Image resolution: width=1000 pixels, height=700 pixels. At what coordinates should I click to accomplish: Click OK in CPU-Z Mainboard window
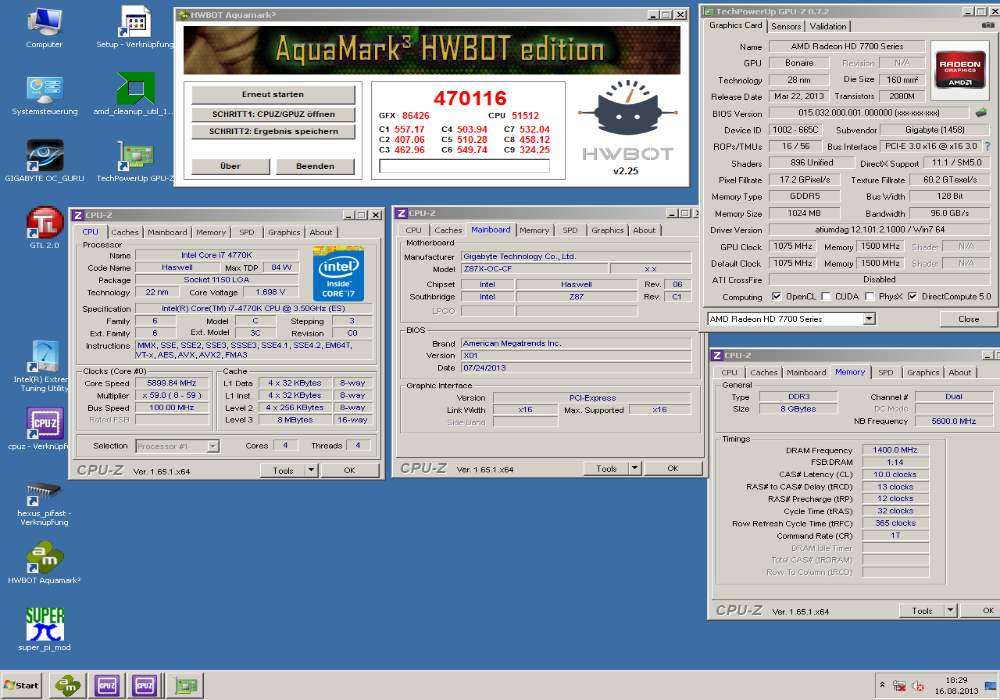[x=673, y=469]
